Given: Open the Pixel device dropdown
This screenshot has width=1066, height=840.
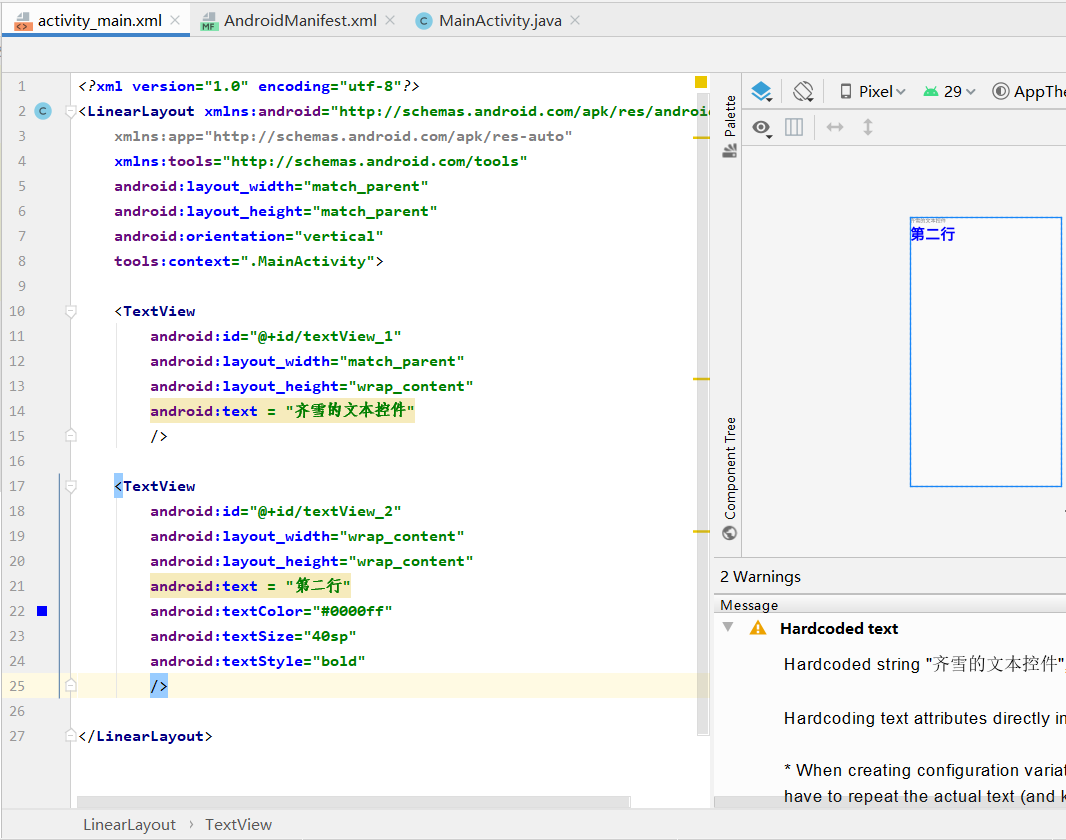Looking at the screenshot, I should click(873, 91).
